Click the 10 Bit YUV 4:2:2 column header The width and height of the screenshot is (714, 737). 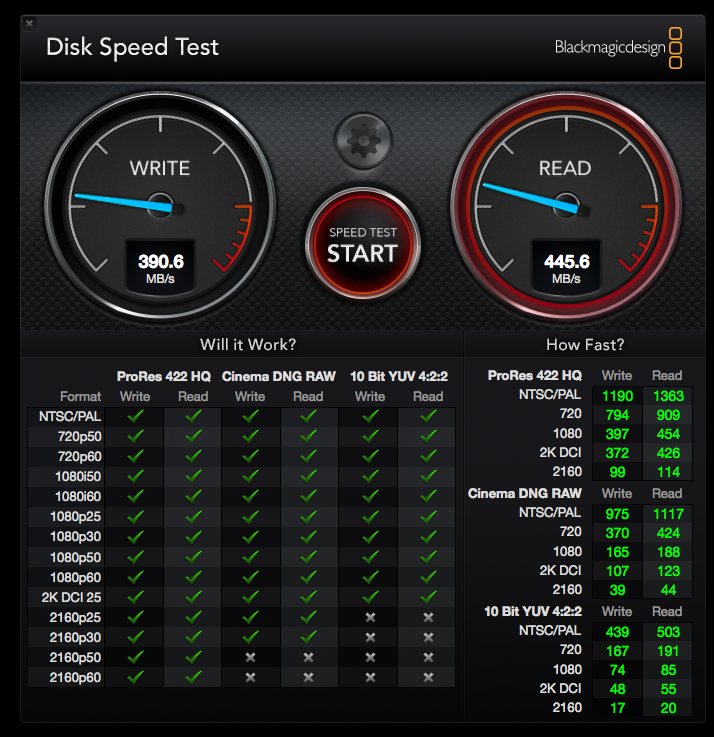coord(398,376)
